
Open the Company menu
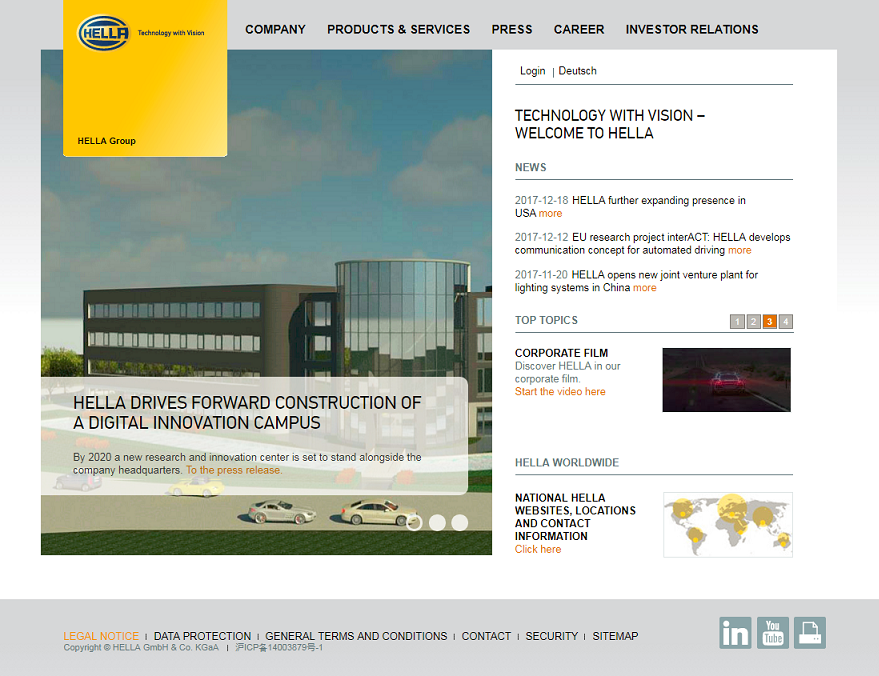pyautogui.click(x=275, y=29)
